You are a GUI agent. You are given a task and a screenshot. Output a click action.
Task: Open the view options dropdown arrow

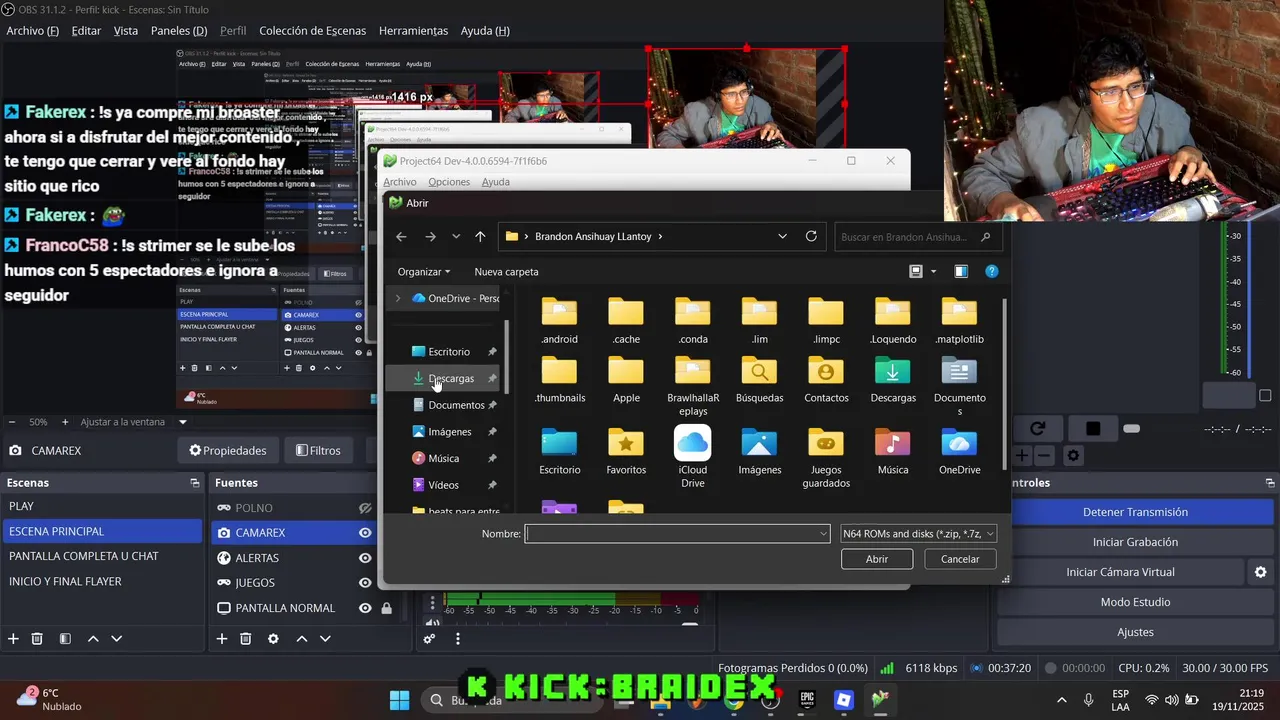click(934, 271)
